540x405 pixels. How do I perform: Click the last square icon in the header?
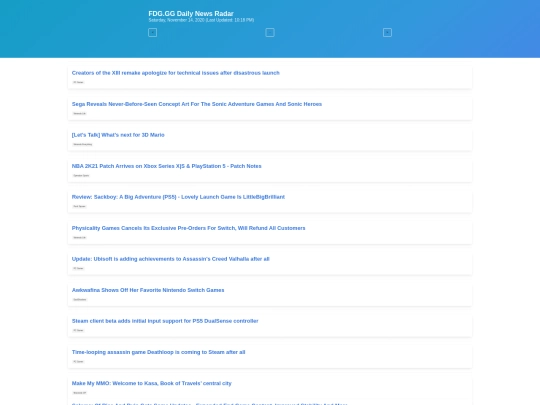coord(387,33)
